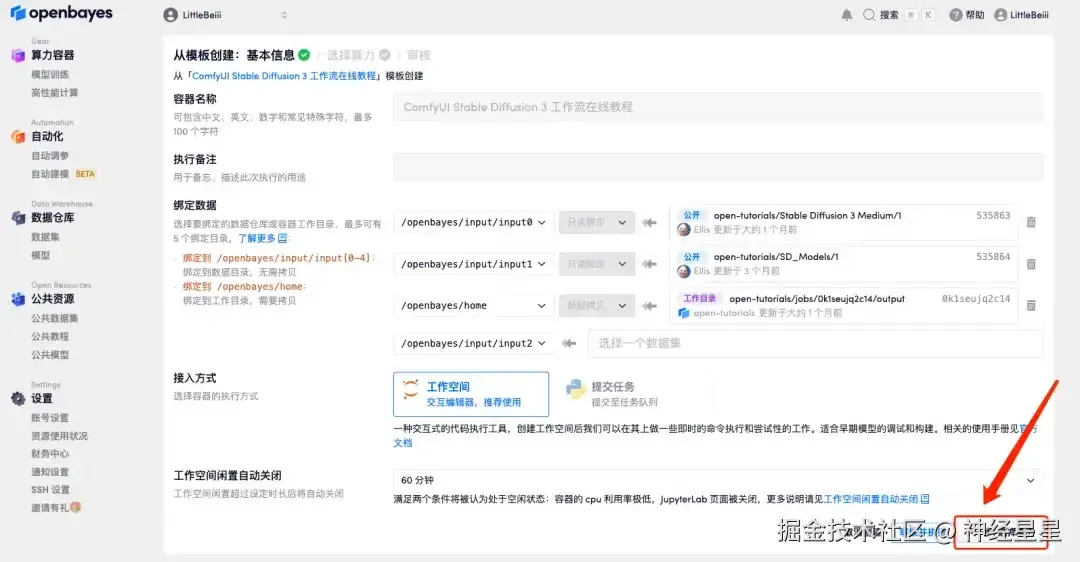
Task: Open 财务中心 in the sidebar
Action: (x=50, y=454)
